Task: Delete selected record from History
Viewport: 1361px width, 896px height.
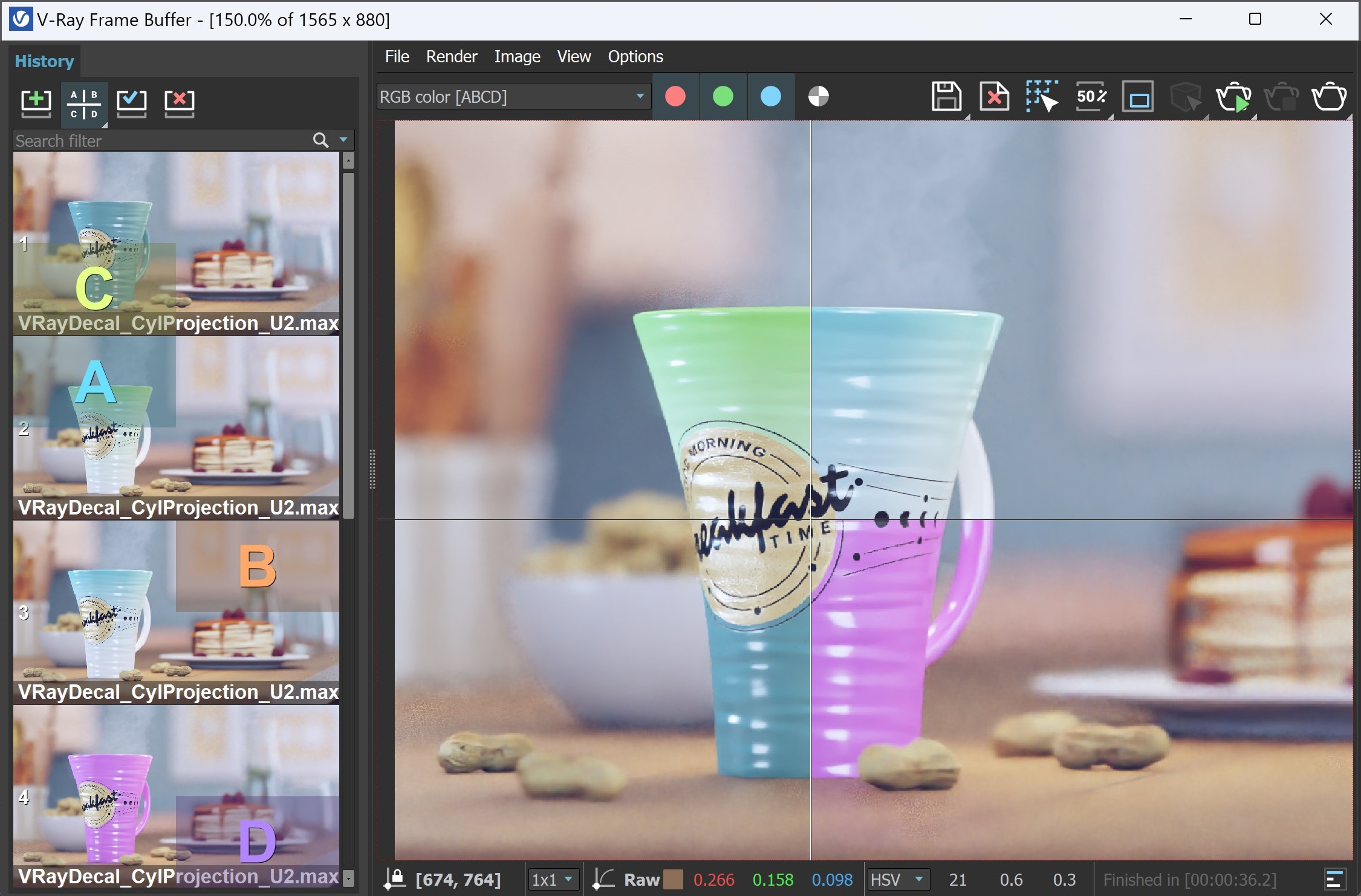Action: coord(178,102)
